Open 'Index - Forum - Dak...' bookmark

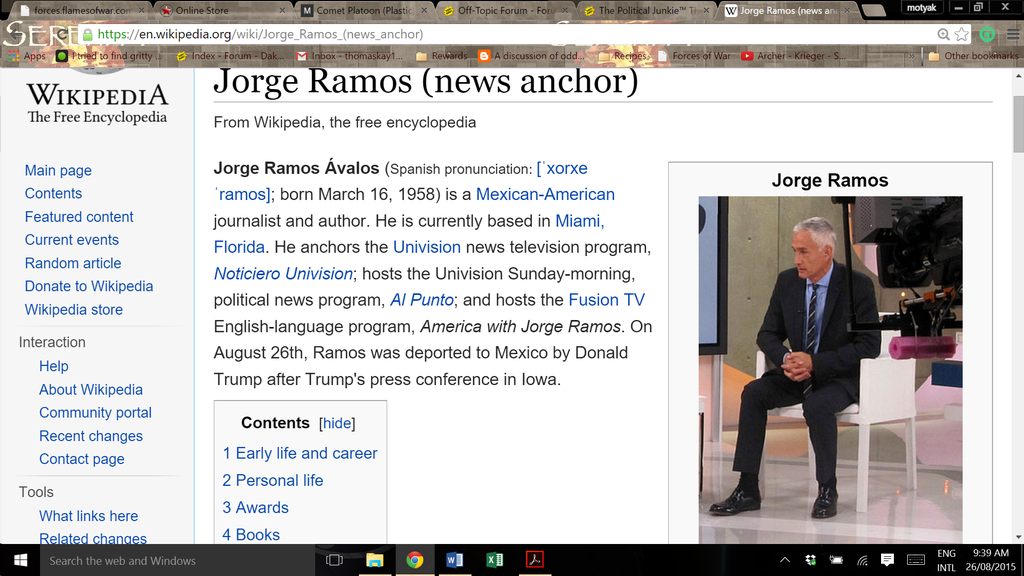tap(231, 56)
